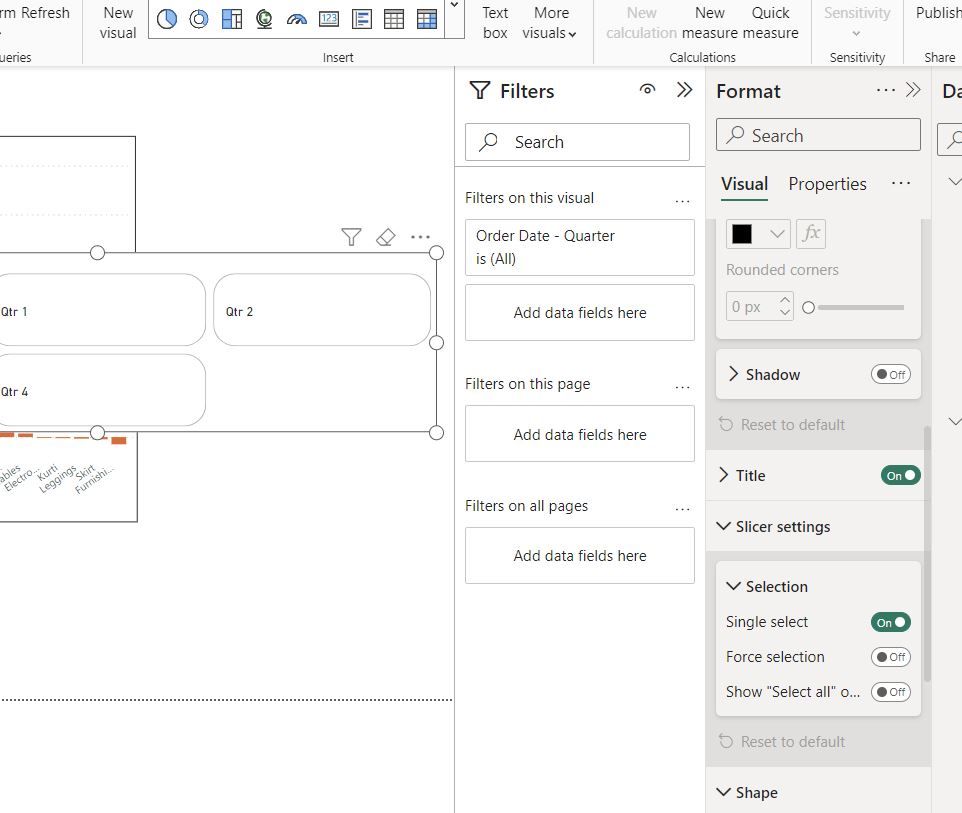Open the color dropdown arrow

tap(777, 234)
